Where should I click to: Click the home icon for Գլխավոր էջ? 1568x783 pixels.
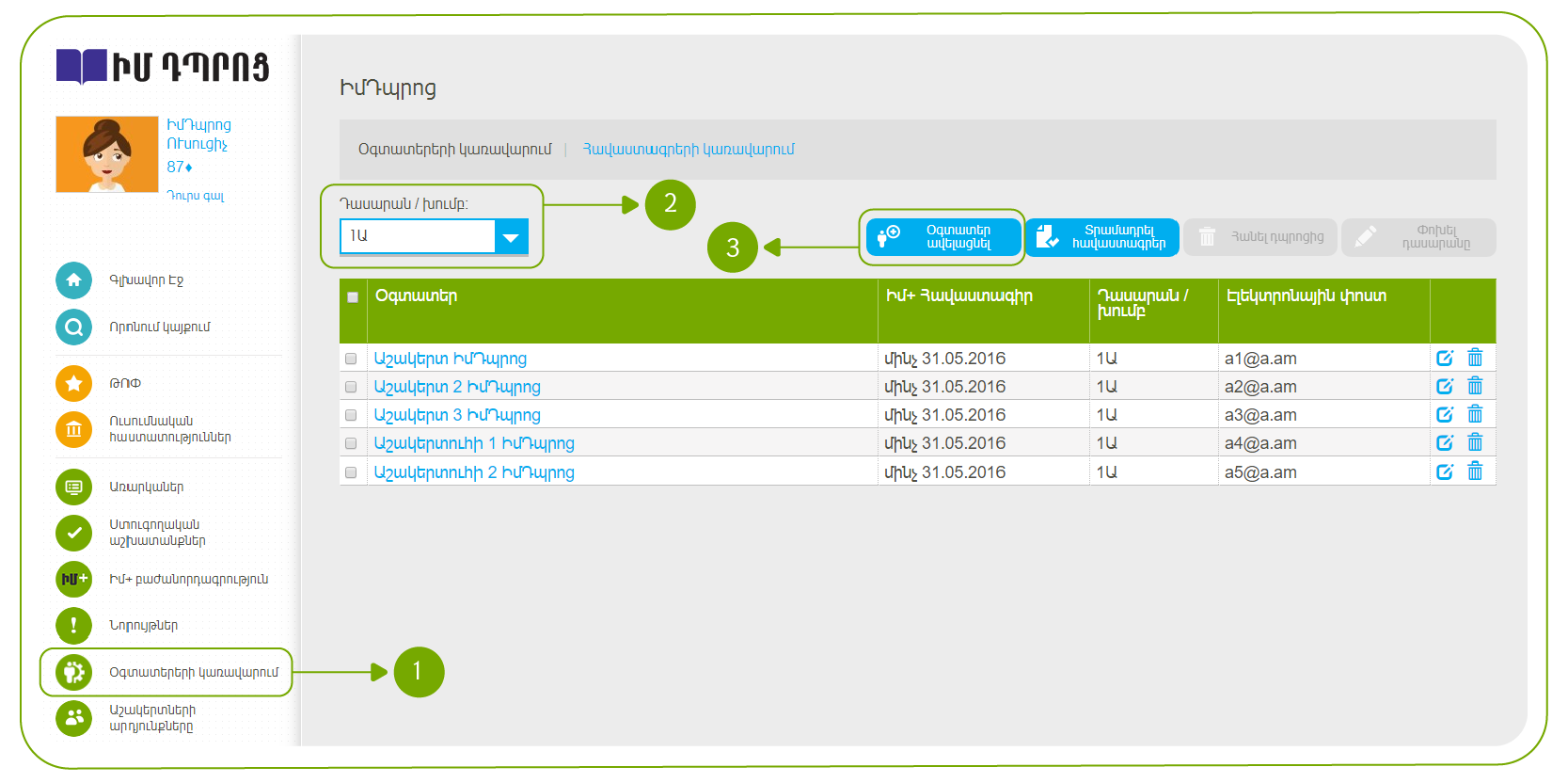click(x=73, y=280)
